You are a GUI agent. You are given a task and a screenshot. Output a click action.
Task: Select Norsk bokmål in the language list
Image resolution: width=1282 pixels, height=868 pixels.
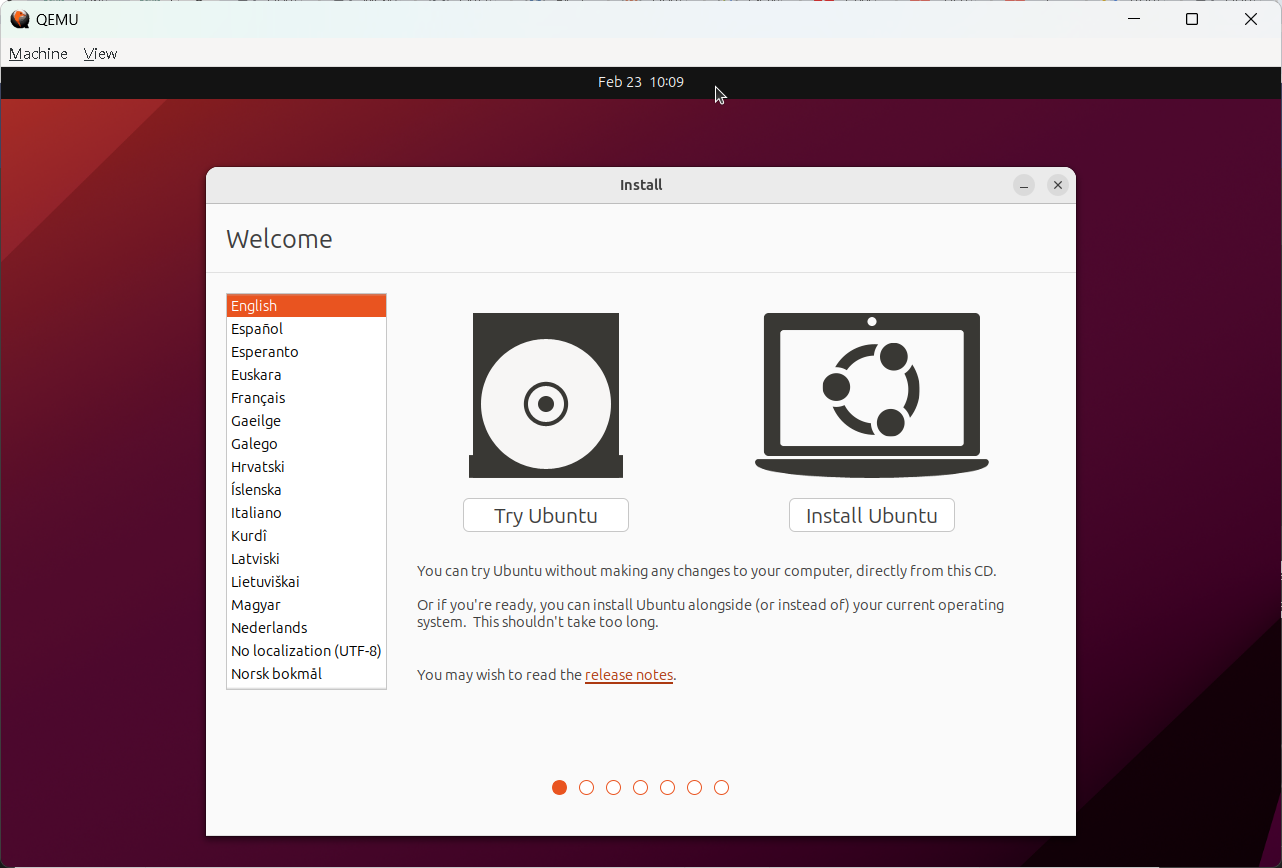click(306, 674)
